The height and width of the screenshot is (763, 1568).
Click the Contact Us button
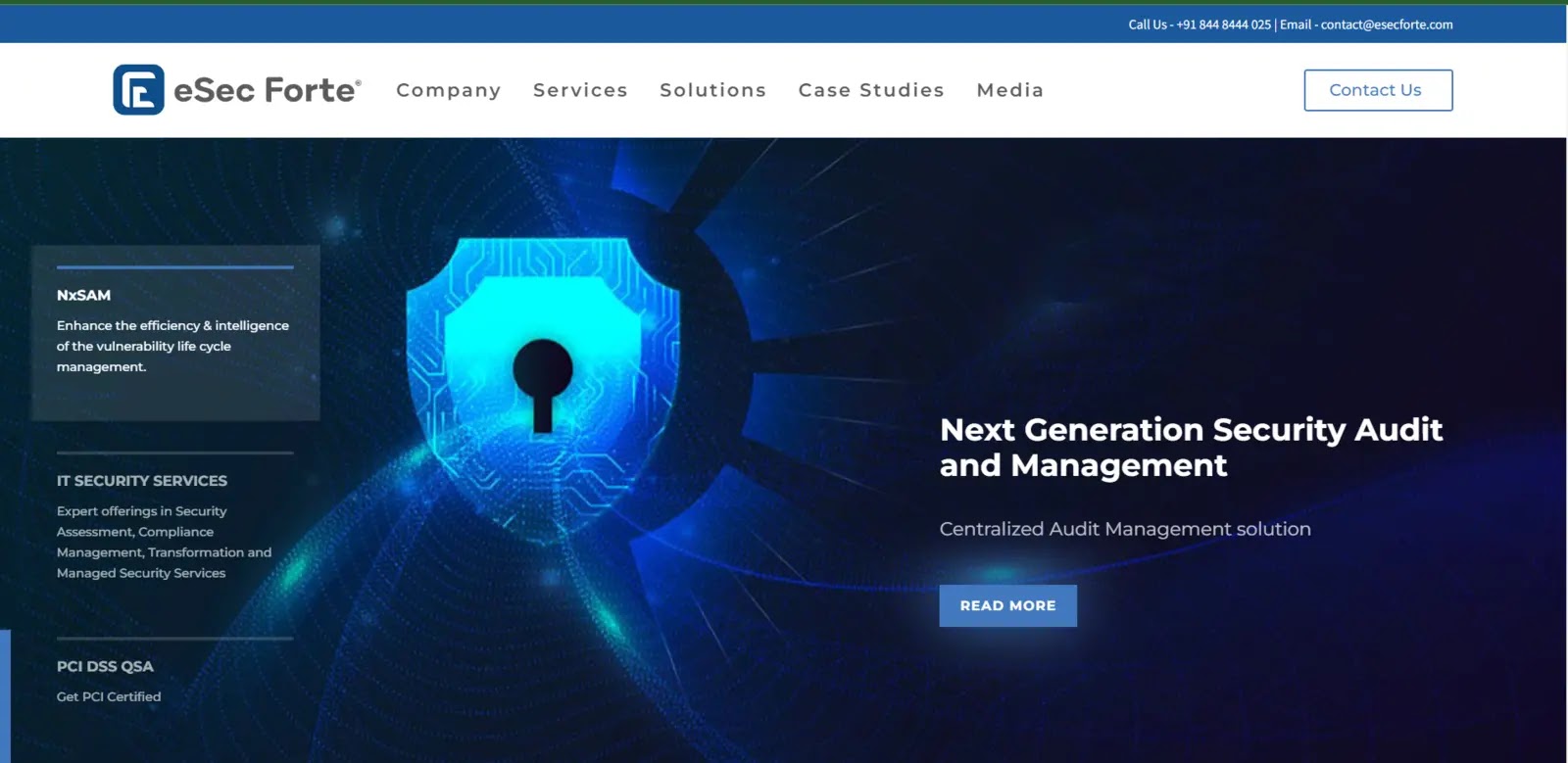[x=1378, y=90]
